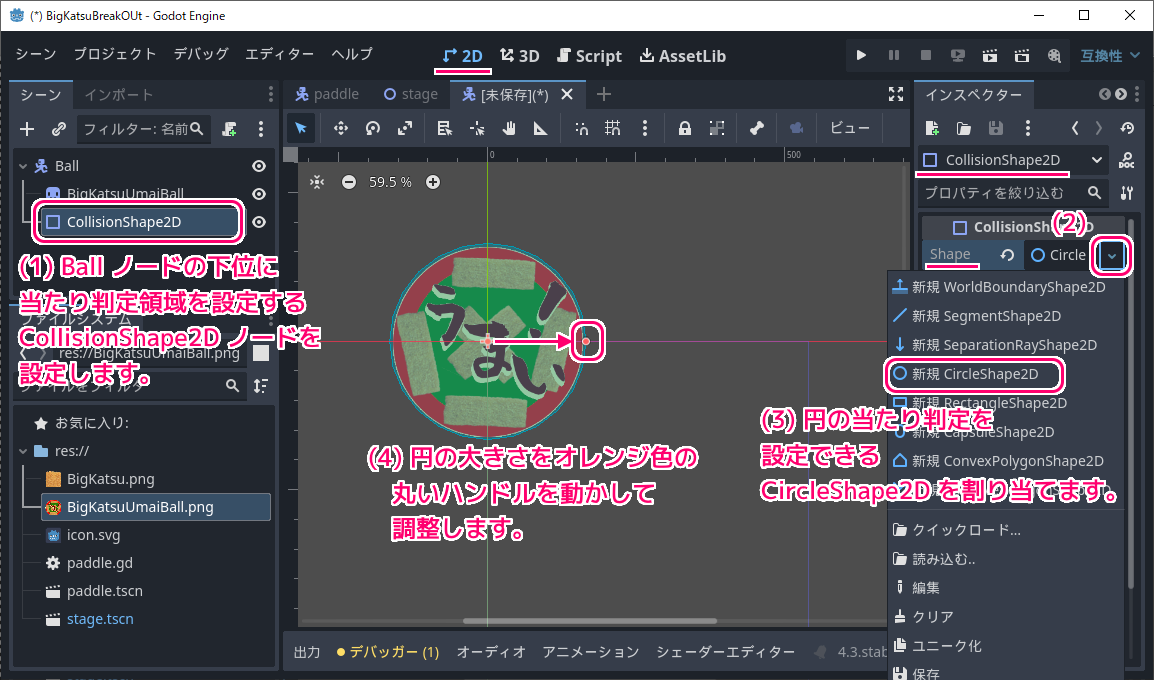
Task: Group the selected node's children
Action: point(717,128)
